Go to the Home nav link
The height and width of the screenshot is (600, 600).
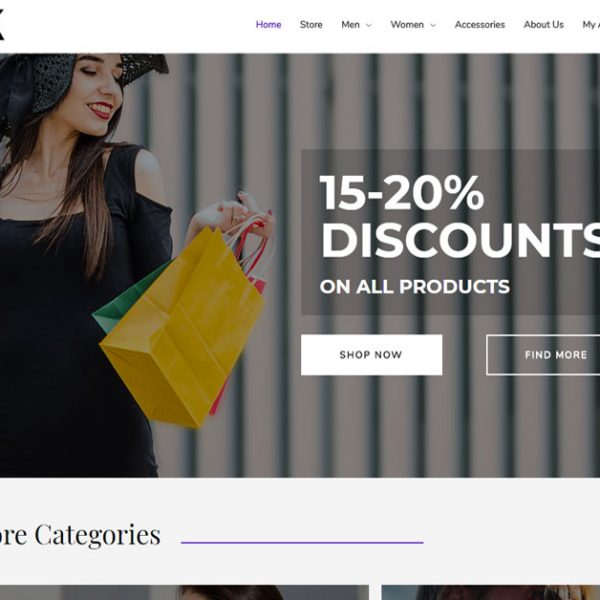pyautogui.click(x=268, y=25)
